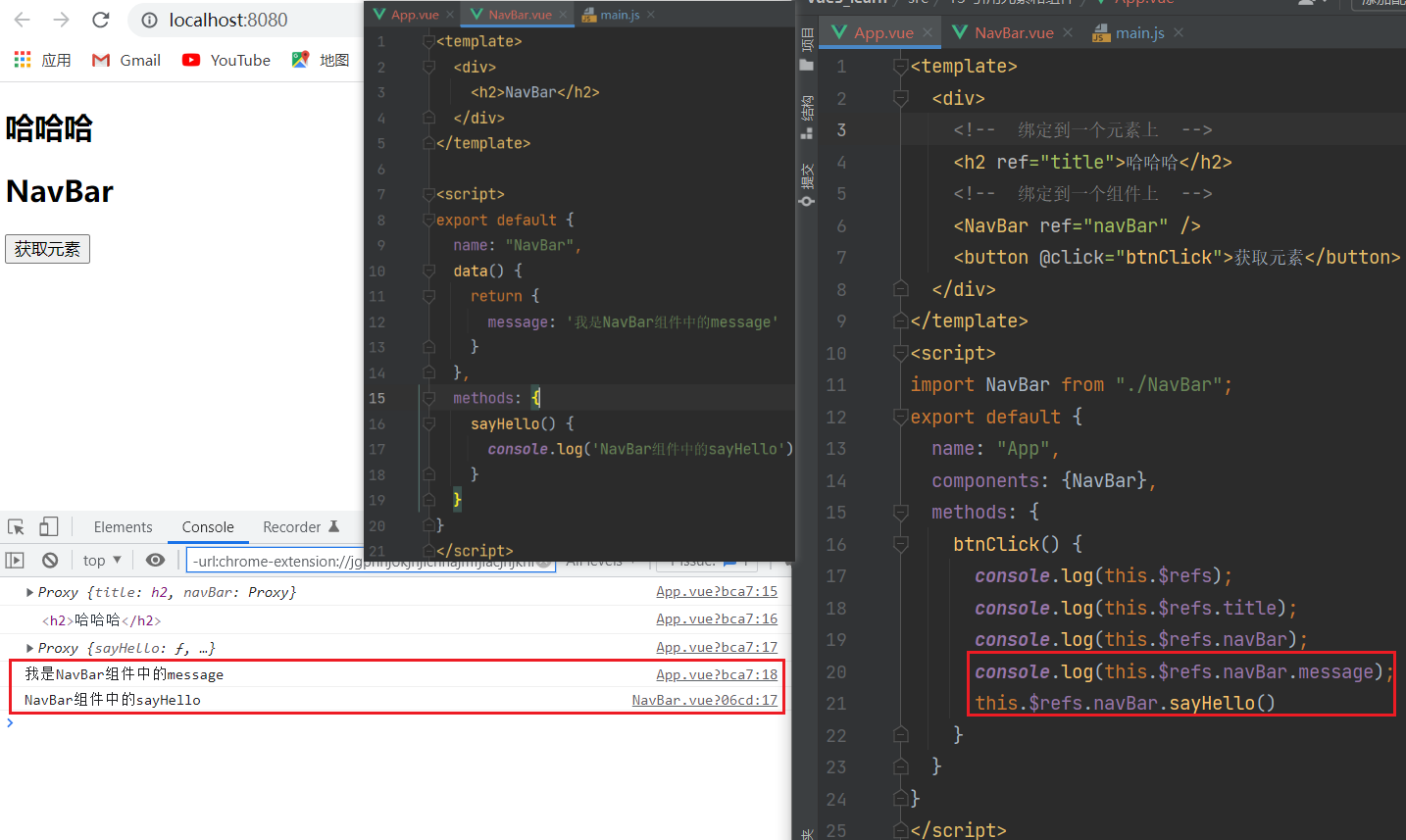The image size is (1406, 840).
Task: Close NavBar.vue tab in the right IDE
Action: click(1068, 32)
